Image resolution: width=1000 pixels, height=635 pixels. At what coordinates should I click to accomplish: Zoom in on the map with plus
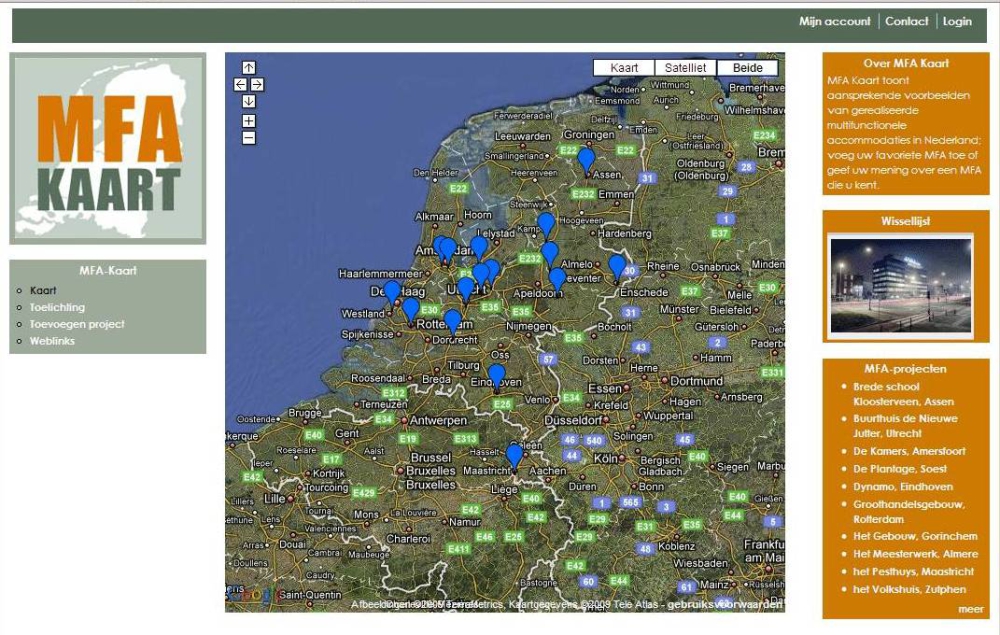pyautogui.click(x=249, y=121)
